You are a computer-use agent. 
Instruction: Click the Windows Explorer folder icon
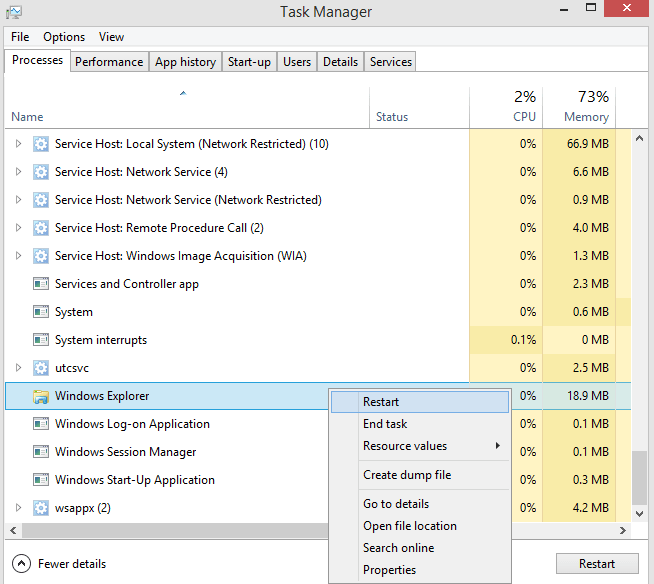pyautogui.click(x=41, y=396)
